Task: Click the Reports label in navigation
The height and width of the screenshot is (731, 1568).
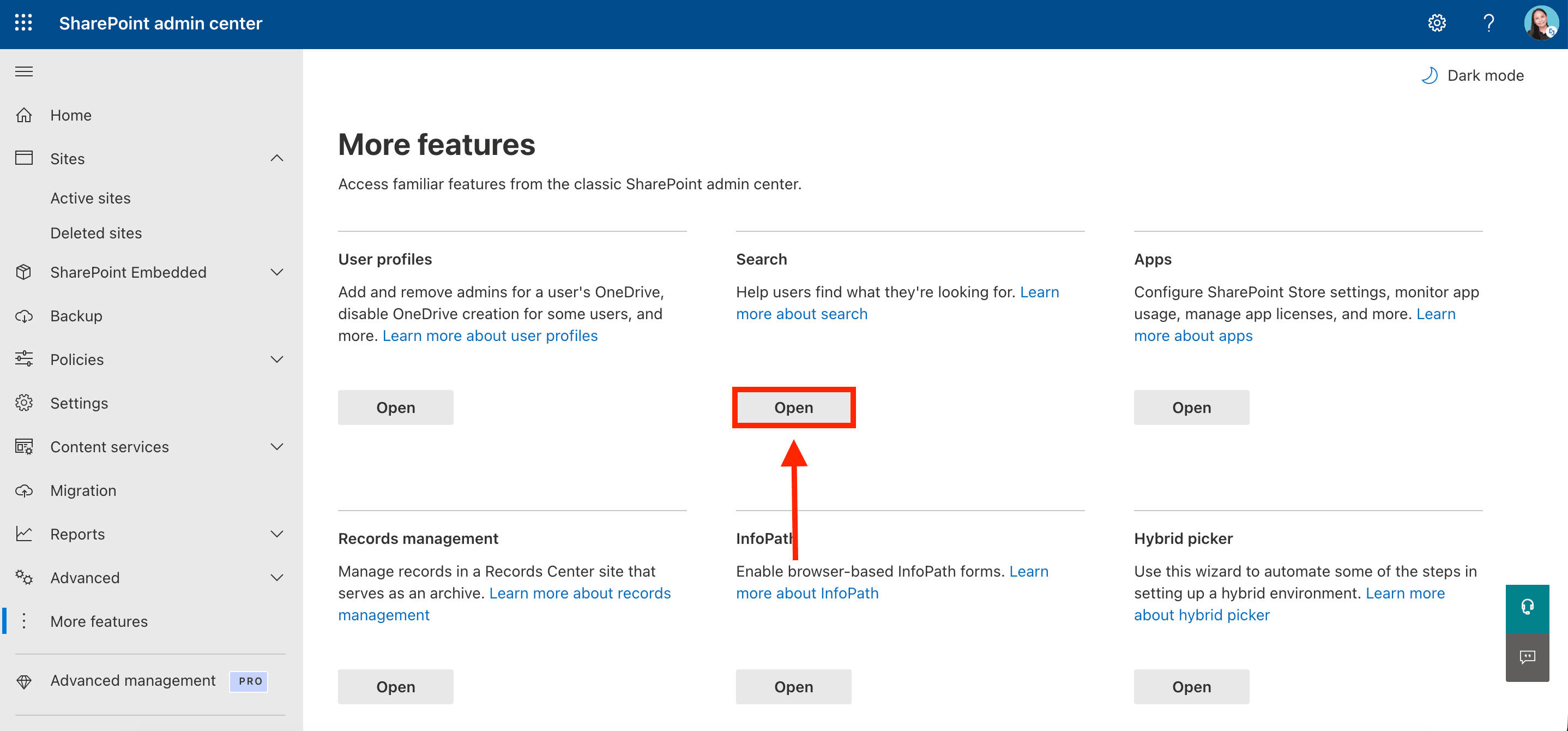Action: point(78,534)
